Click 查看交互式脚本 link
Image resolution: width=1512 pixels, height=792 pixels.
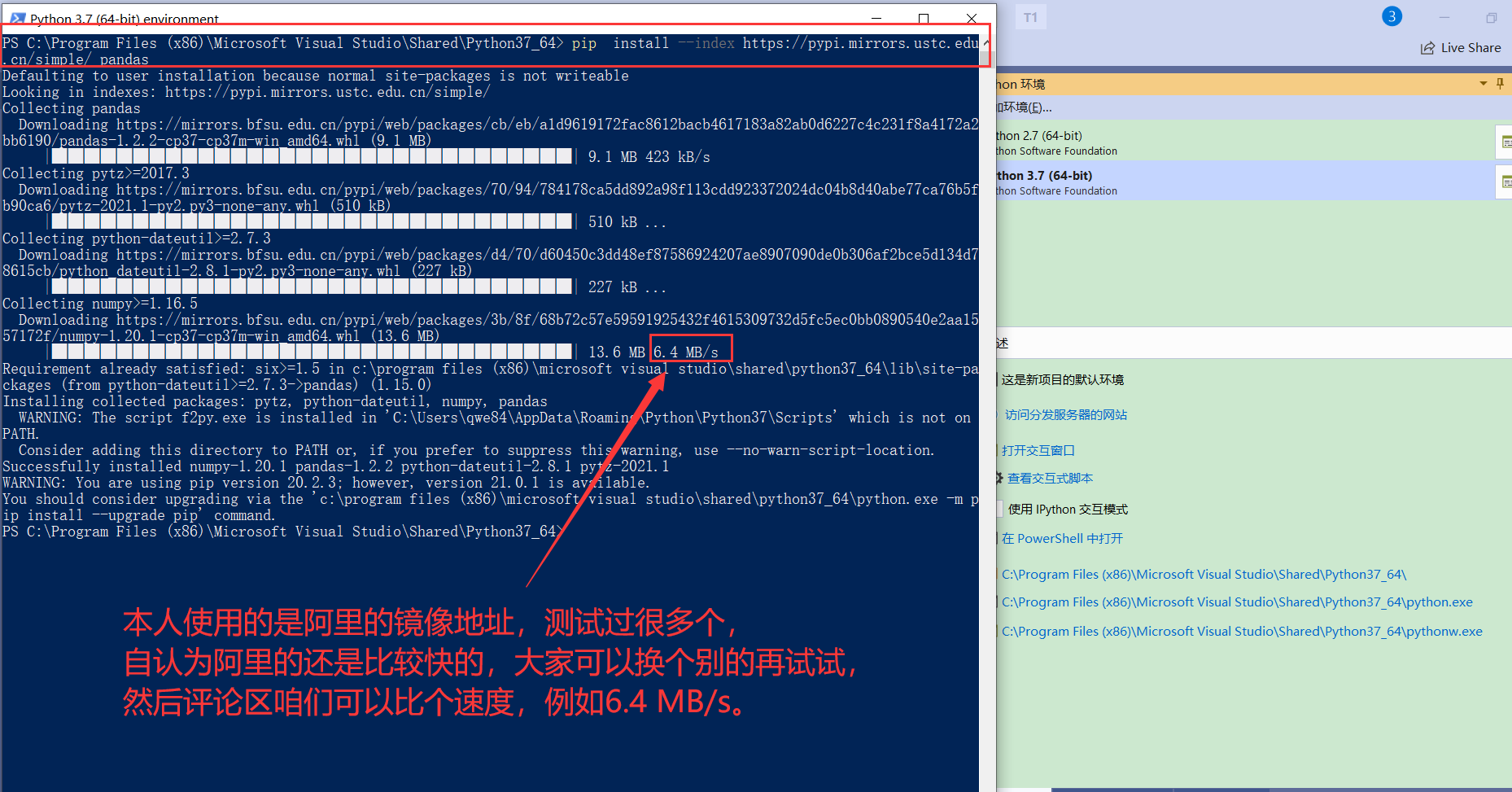[x=1050, y=479]
